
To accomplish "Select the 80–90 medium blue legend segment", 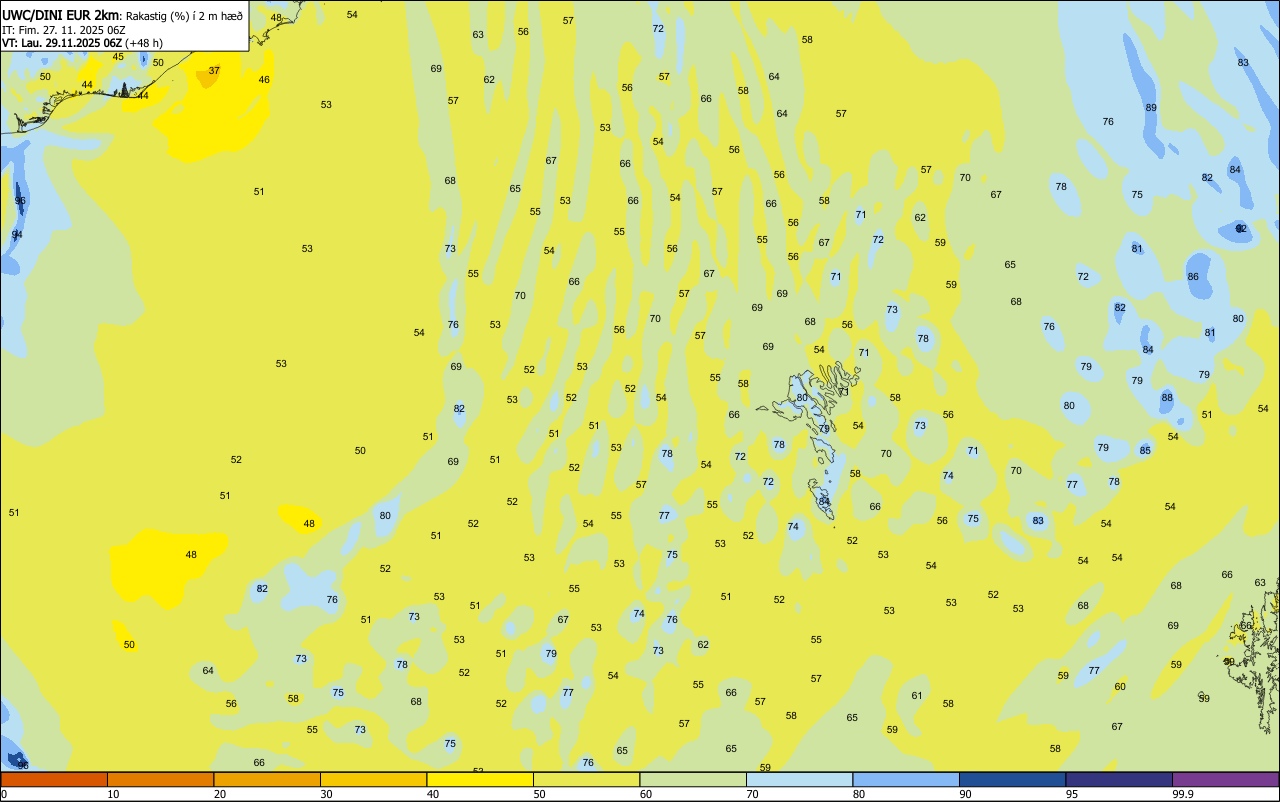I will [x=906, y=779].
